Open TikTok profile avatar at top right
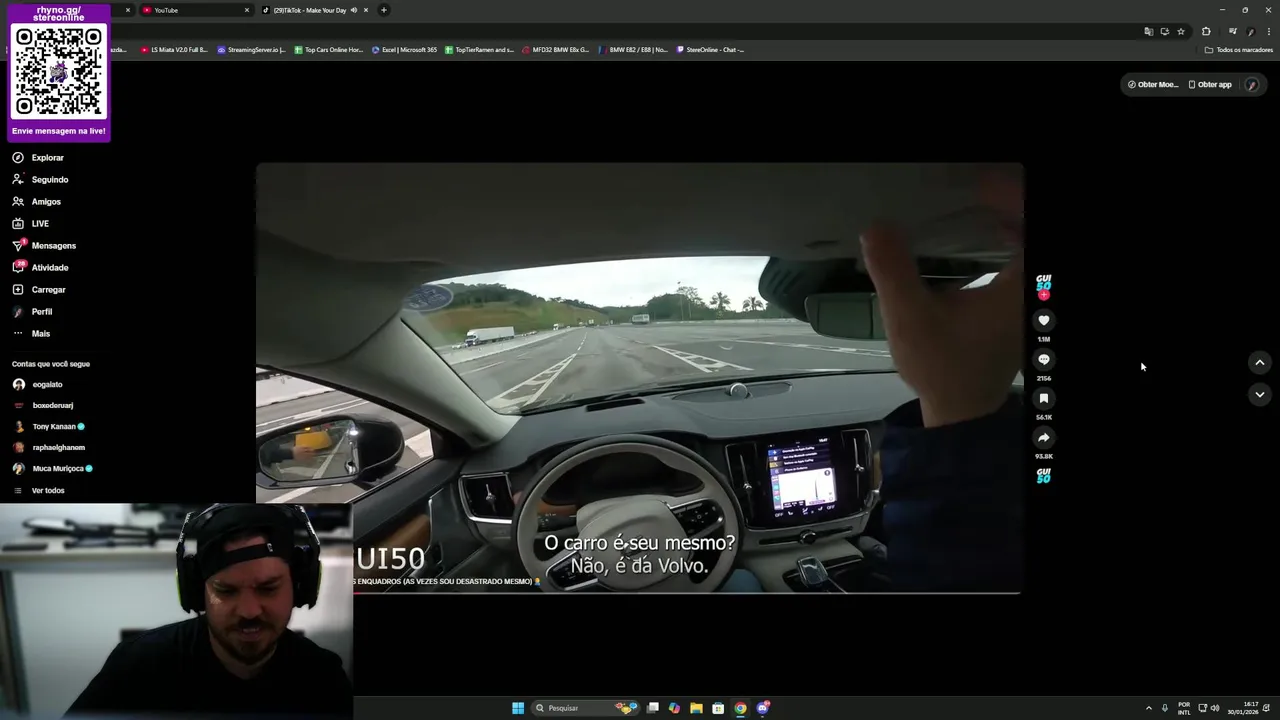Viewport: 1280px width, 720px height. [1251, 85]
